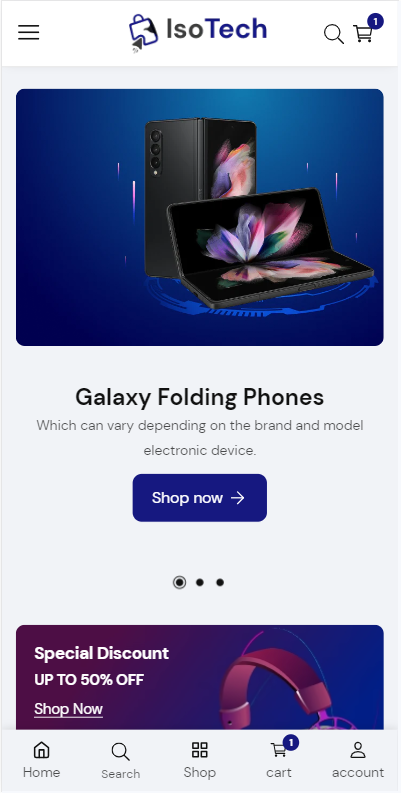Open the cart icon in the bottom bar
The width and height of the screenshot is (401, 793).
(279, 750)
